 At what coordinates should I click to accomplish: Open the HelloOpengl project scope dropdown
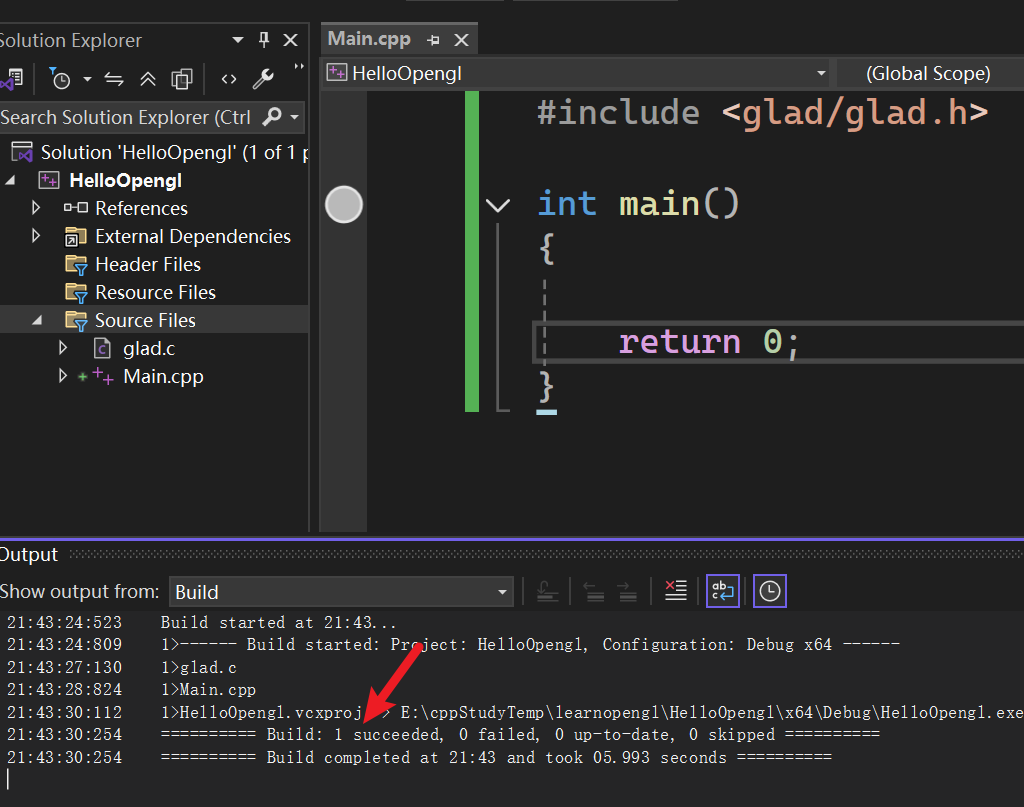(x=576, y=73)
